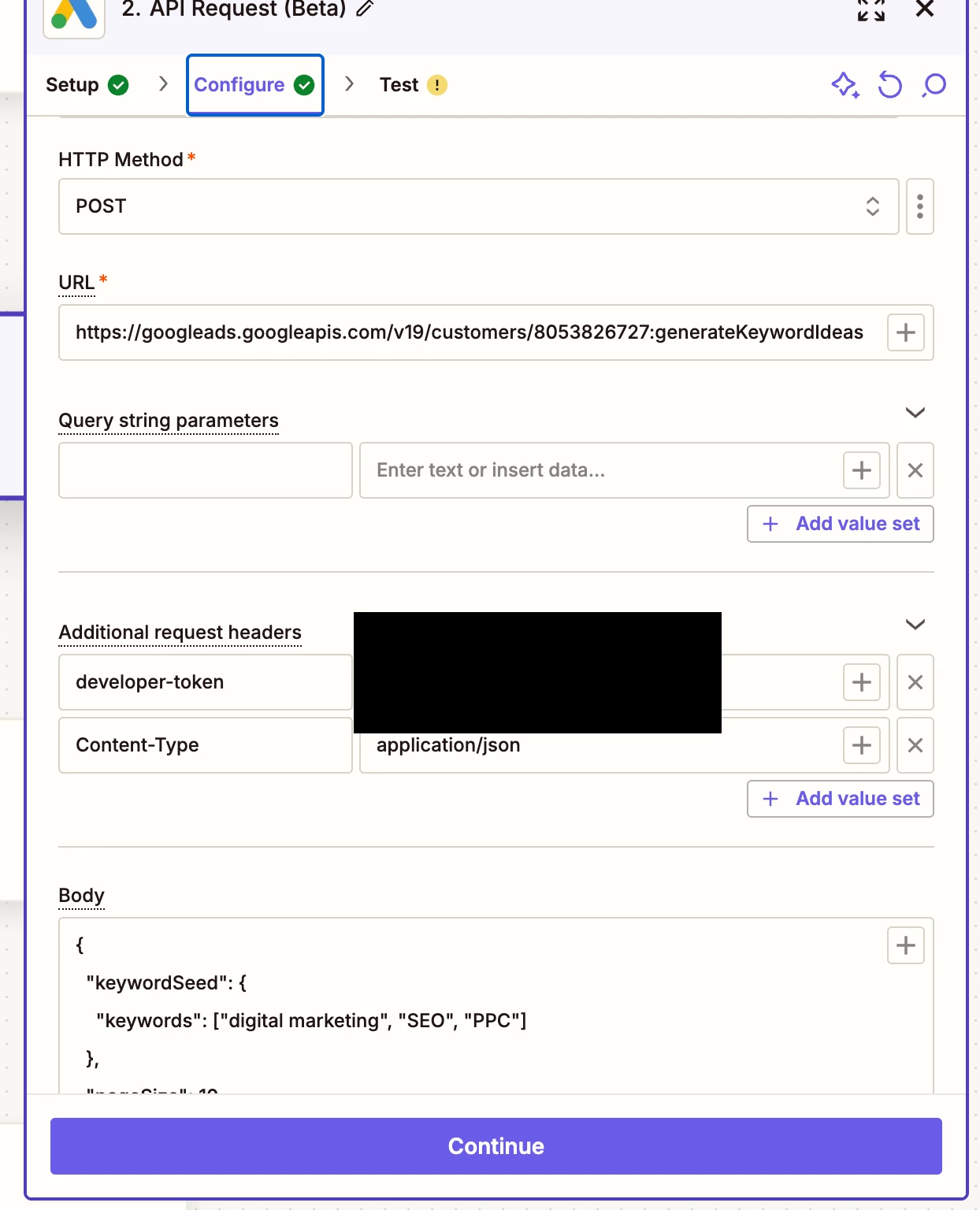The image size is (980, 1210).
Task: Rename the step with pencil icon
Action: 364,9
